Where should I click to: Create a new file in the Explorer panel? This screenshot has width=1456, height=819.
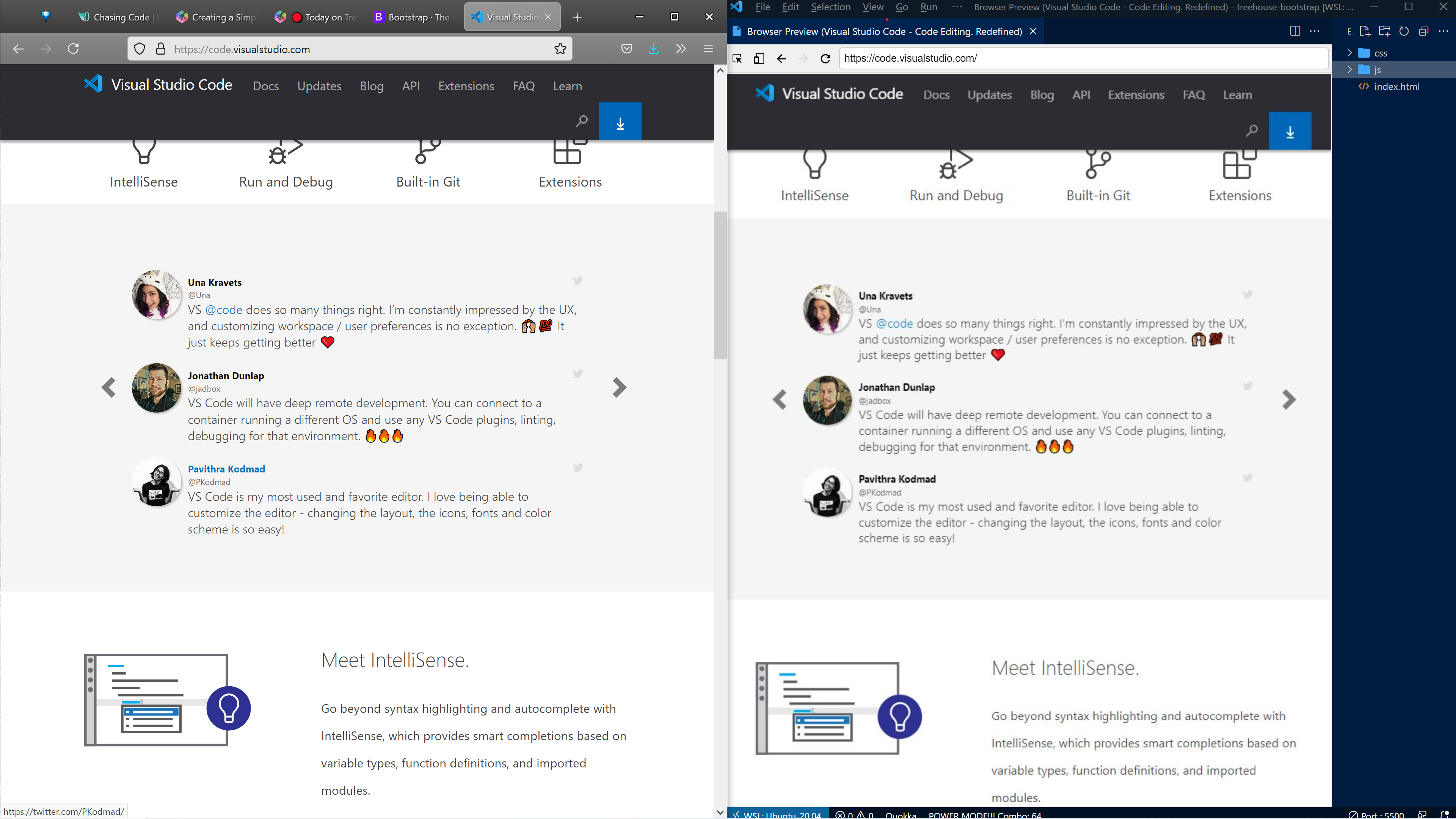(1365, 31)
